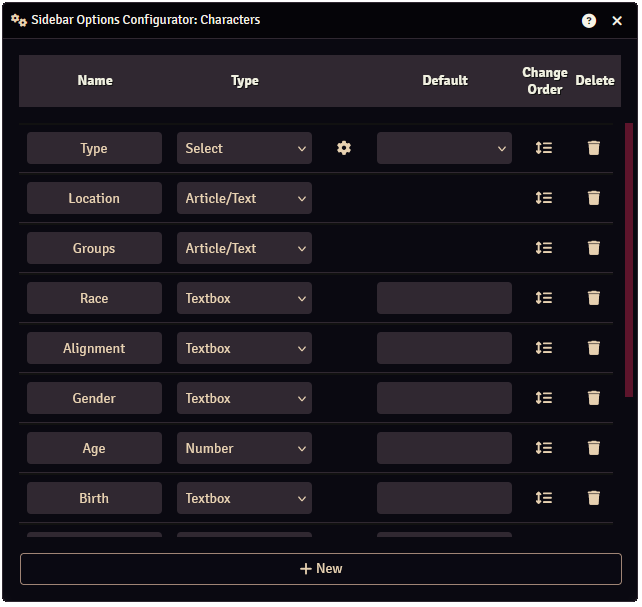
Task: Edit the Type name field
Action: 94,148
